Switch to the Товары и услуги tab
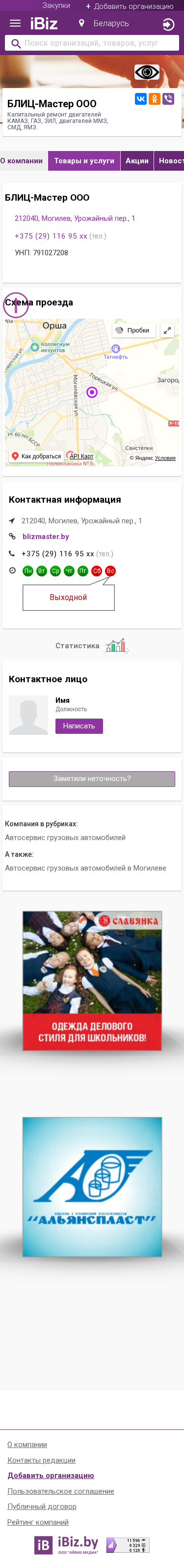184x1568 pixels. 84,161
